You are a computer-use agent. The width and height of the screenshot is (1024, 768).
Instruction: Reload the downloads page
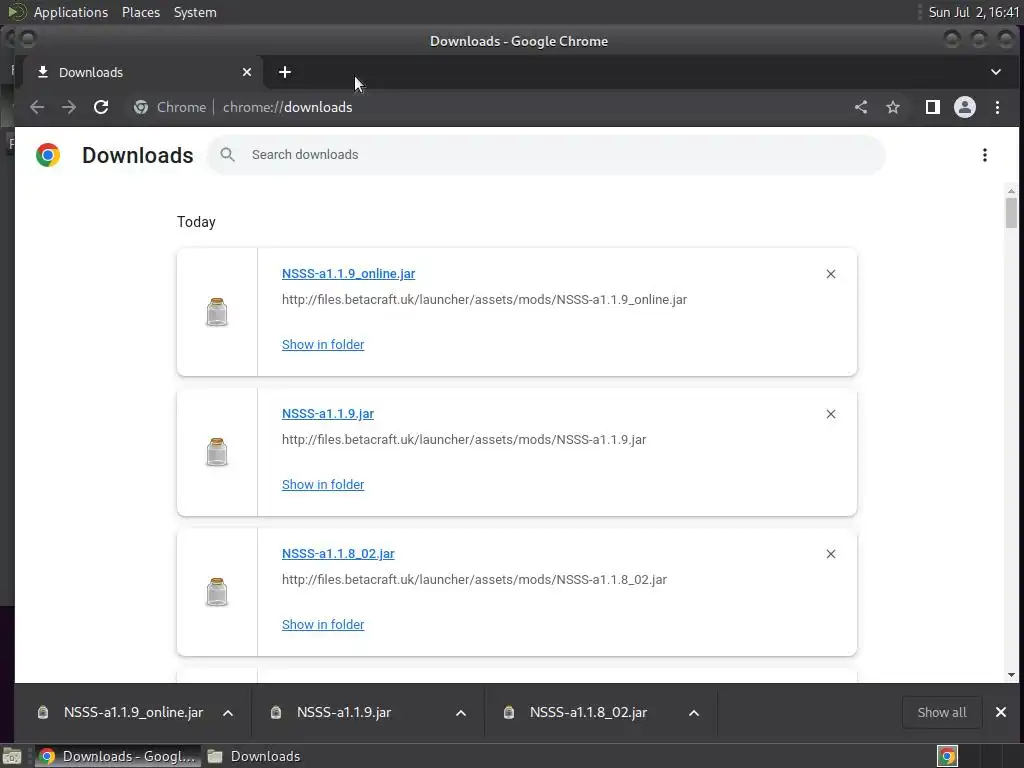tap(101, 107)
